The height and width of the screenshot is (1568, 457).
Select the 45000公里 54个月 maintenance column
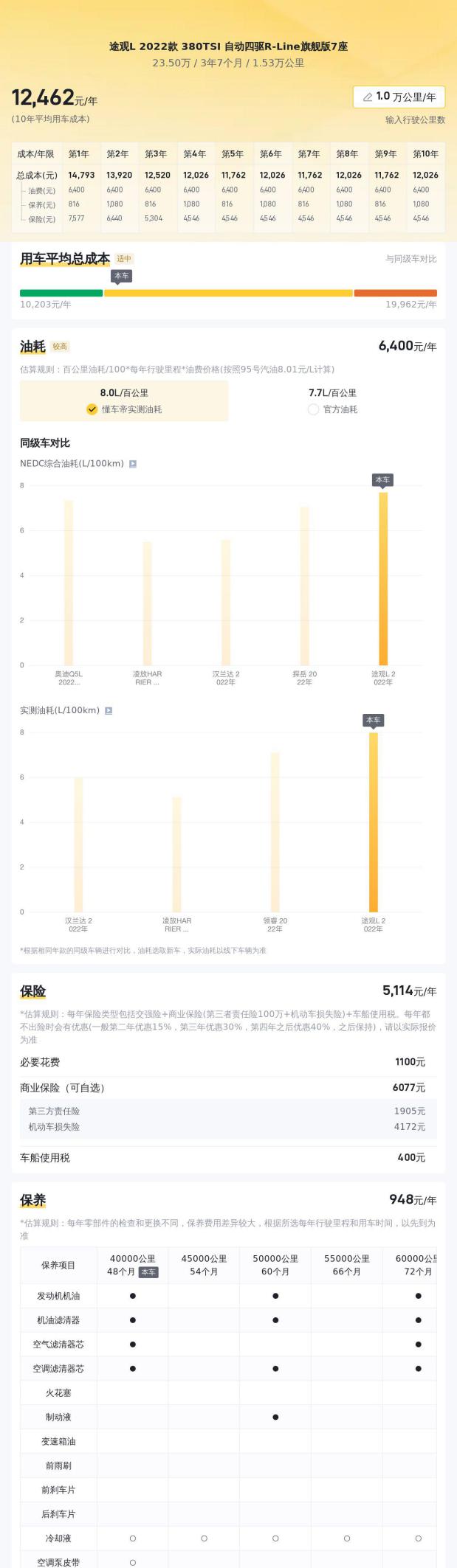(x=204, y=1266)
